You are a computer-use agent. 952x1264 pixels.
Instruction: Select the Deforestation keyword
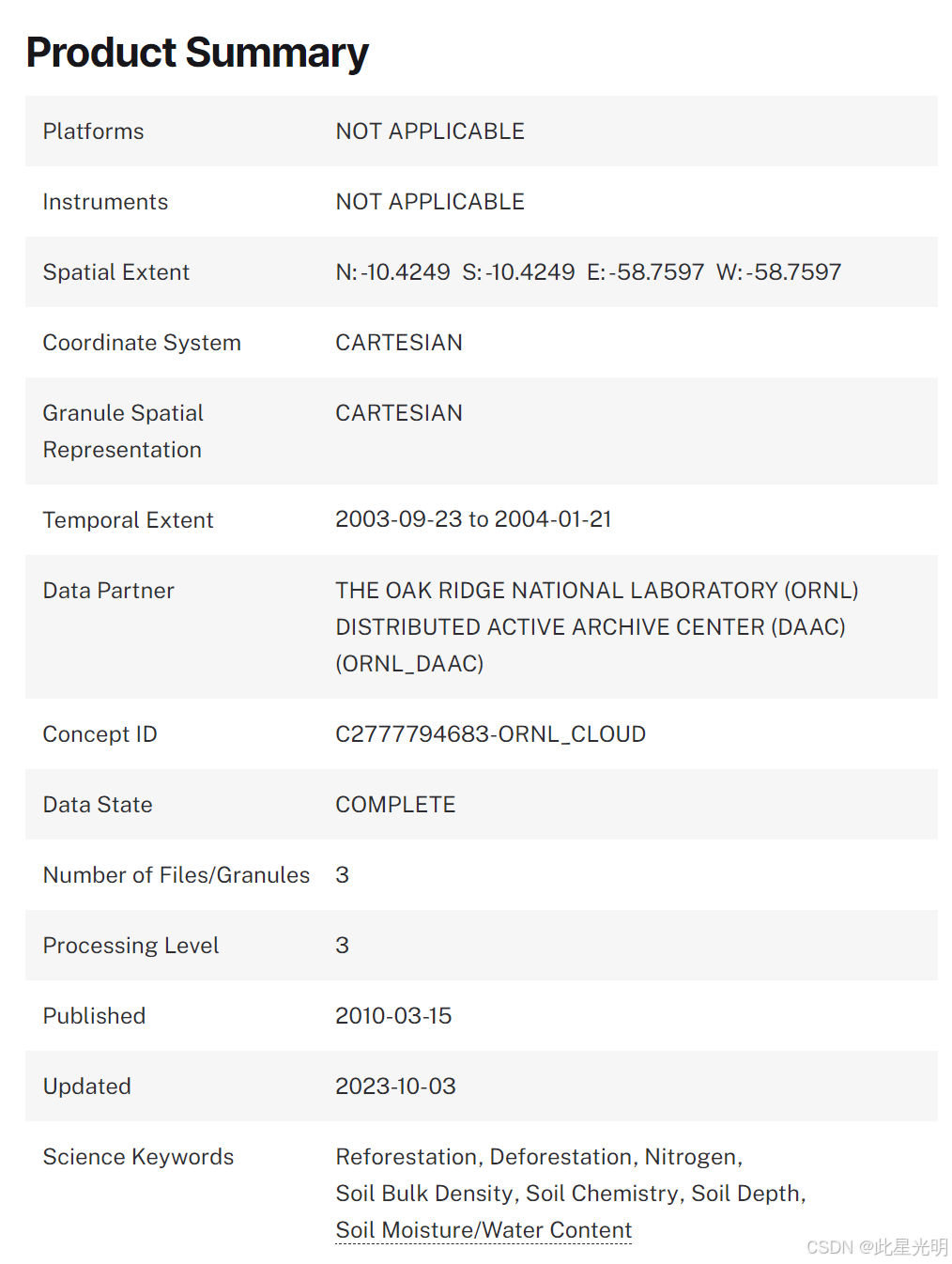click(x=561, y=1157)
